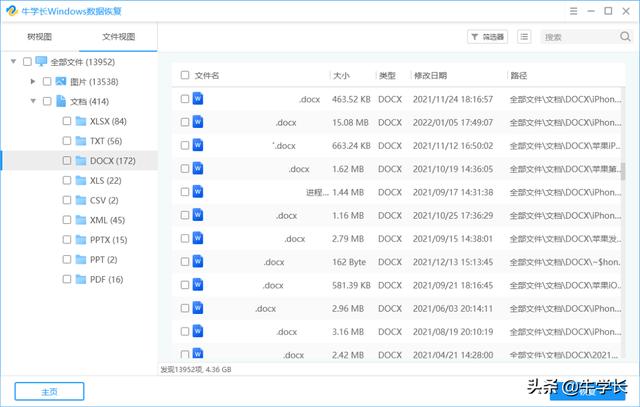Click the 搜索 search input field
Viewport: 640px width, 407px height.
577,37
